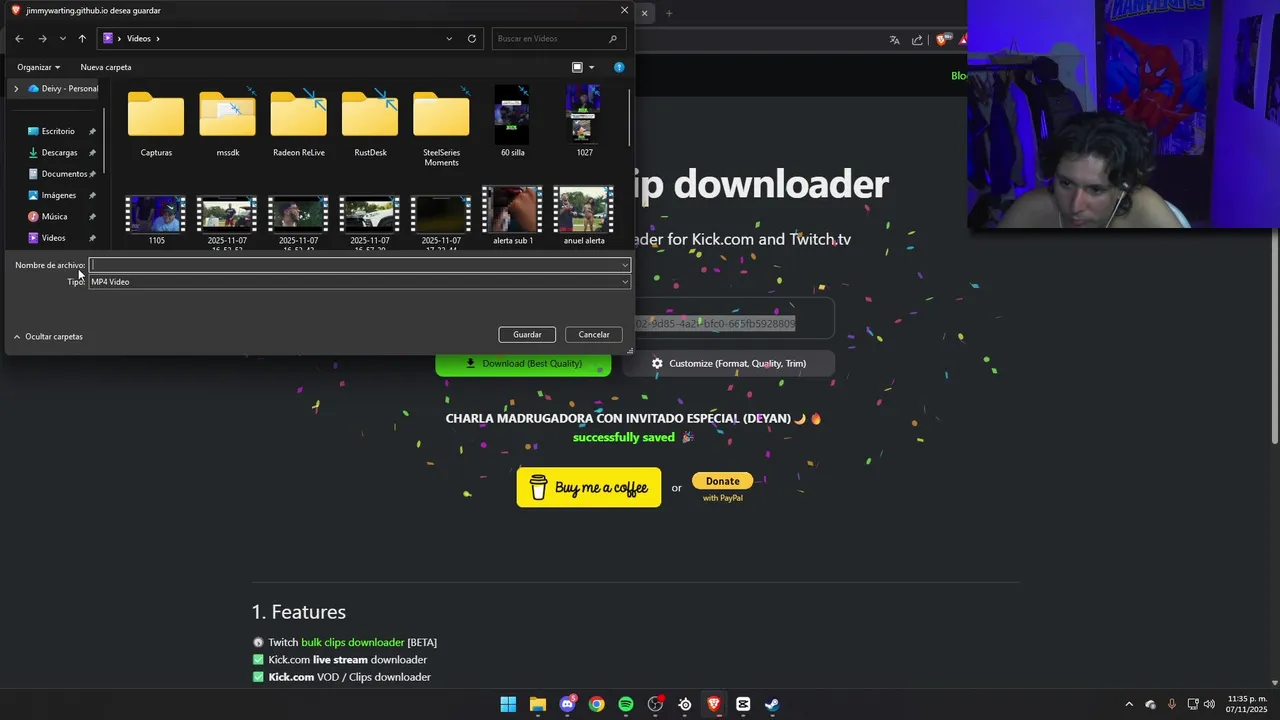Select the Radeon ReLive folder
The image size is (1280, 720).
tap(299, 123)
